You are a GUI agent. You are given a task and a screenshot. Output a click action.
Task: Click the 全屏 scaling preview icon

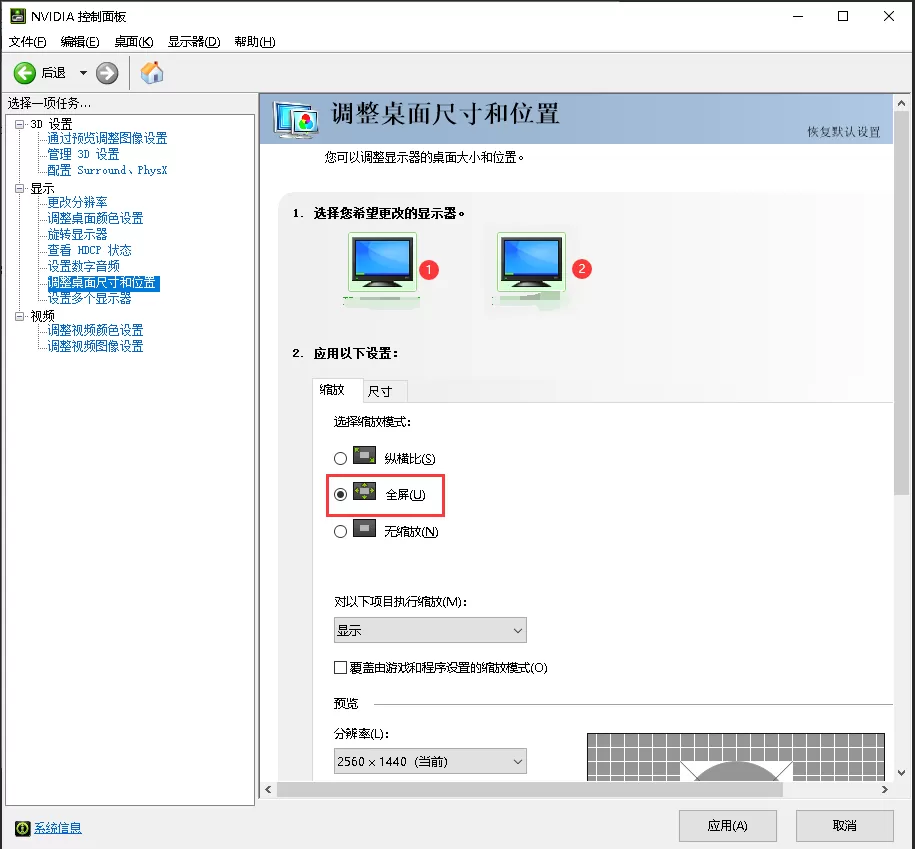[363, 494]
